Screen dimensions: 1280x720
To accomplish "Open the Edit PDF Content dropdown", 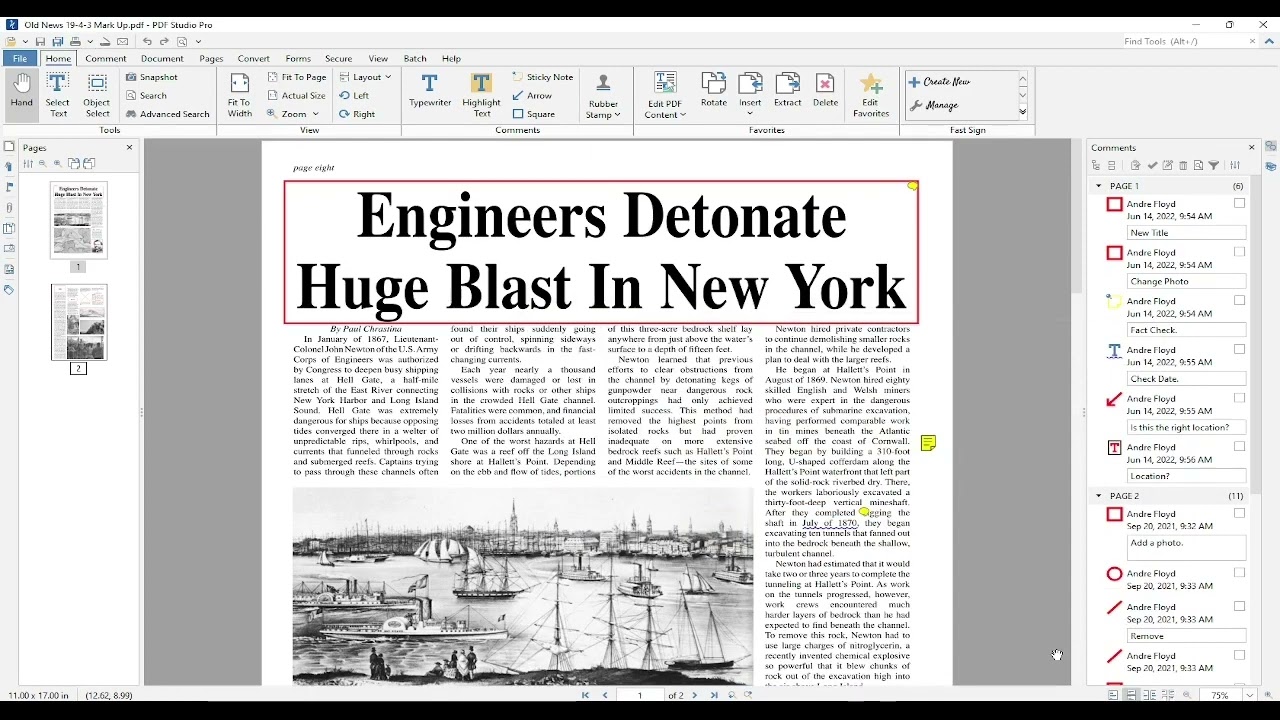I will 665,96.
